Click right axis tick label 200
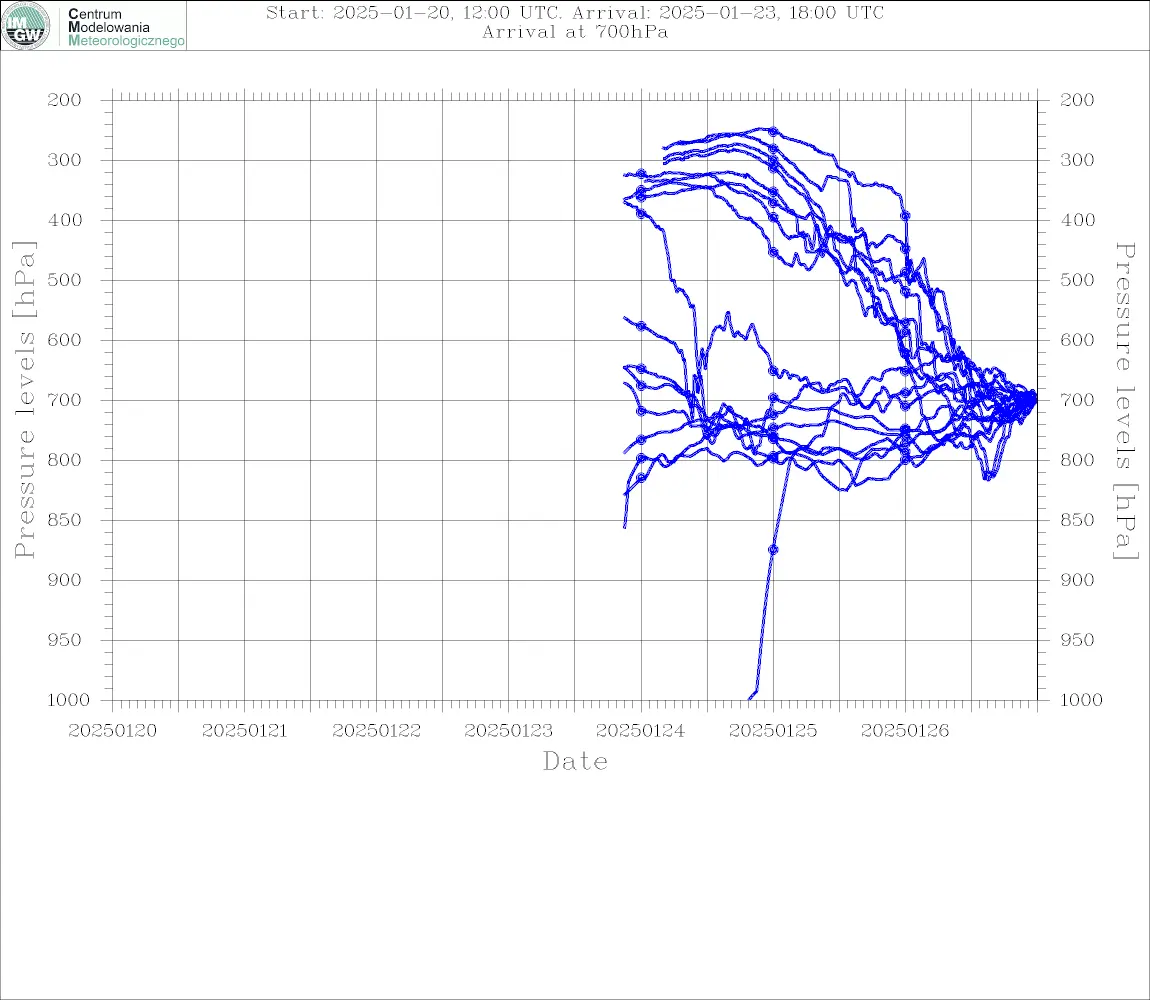This screenshot has width=1150, height=1000. point(1077,100)
